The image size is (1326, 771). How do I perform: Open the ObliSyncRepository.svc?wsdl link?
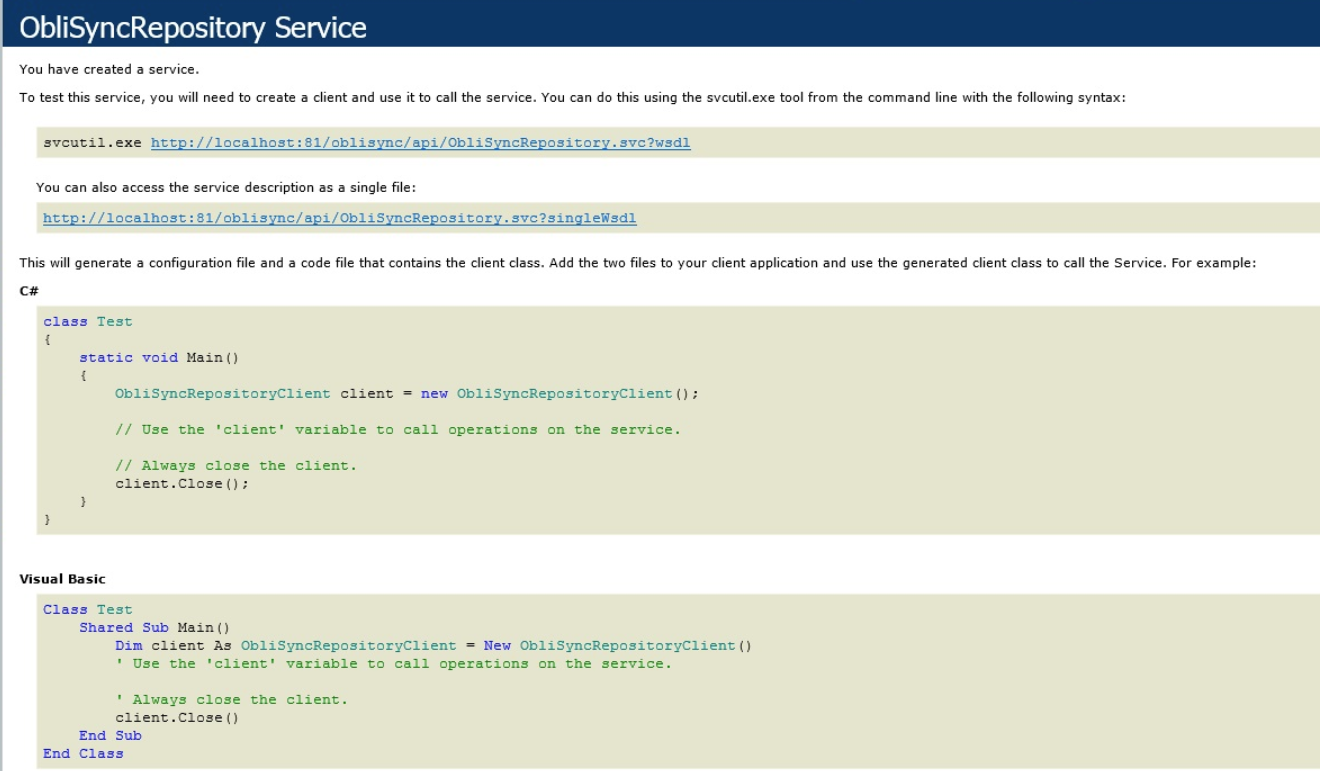tap(420, 143)
